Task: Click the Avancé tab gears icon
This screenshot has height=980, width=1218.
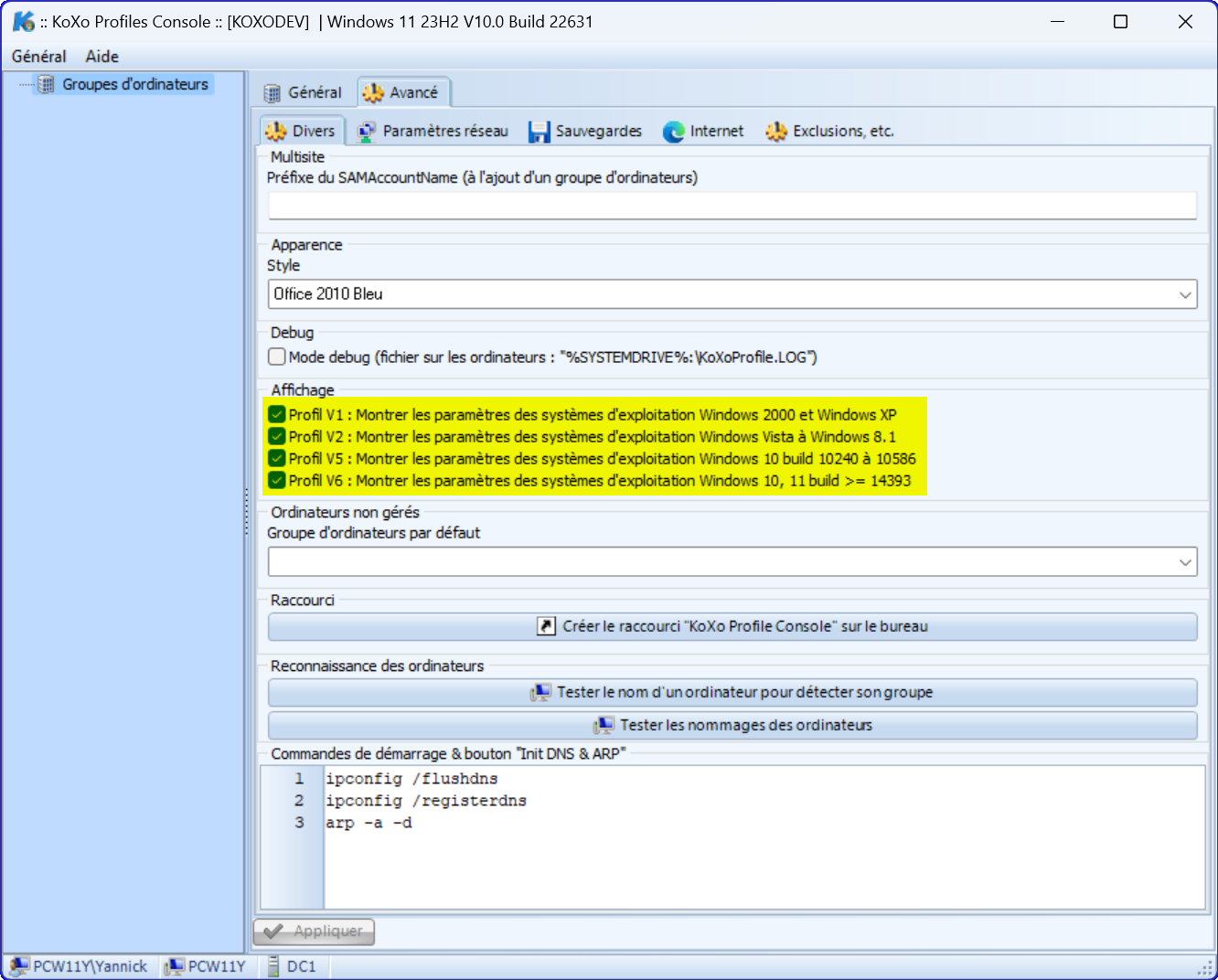Action: tap(372, 92)
